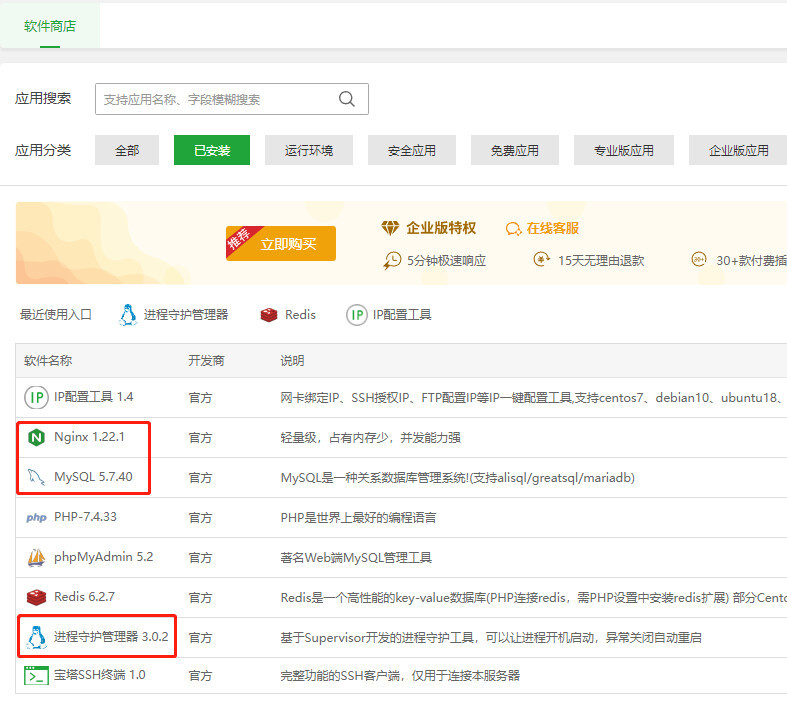Click the 企业版特权 banner heading
This screenshot has height=719, width=787.
point(441,228)
